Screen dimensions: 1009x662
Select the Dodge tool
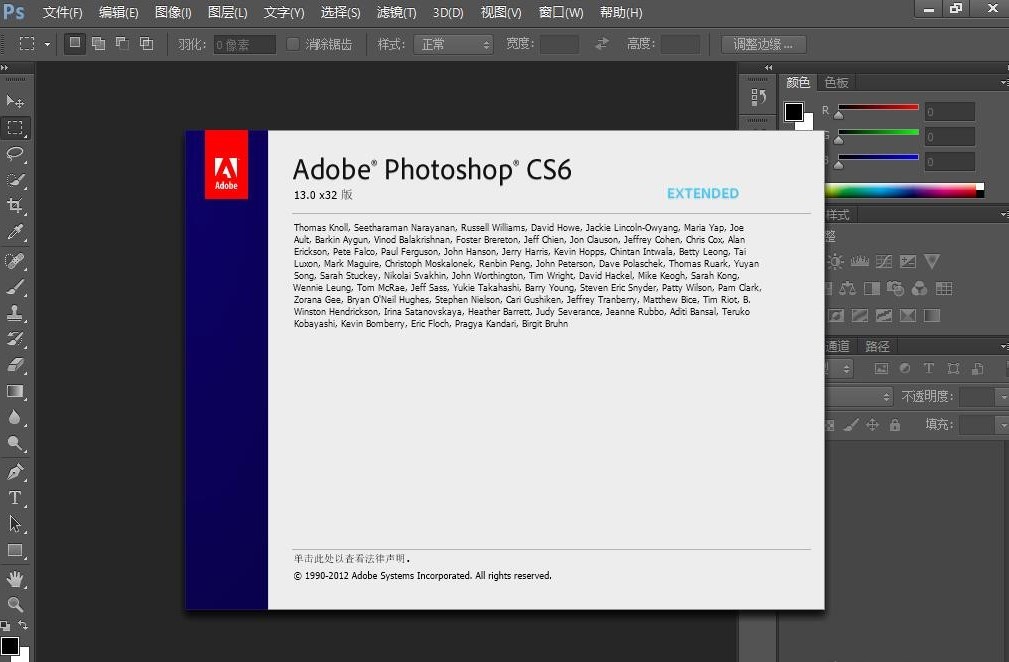pyautogui.click(x=15, y=443)
